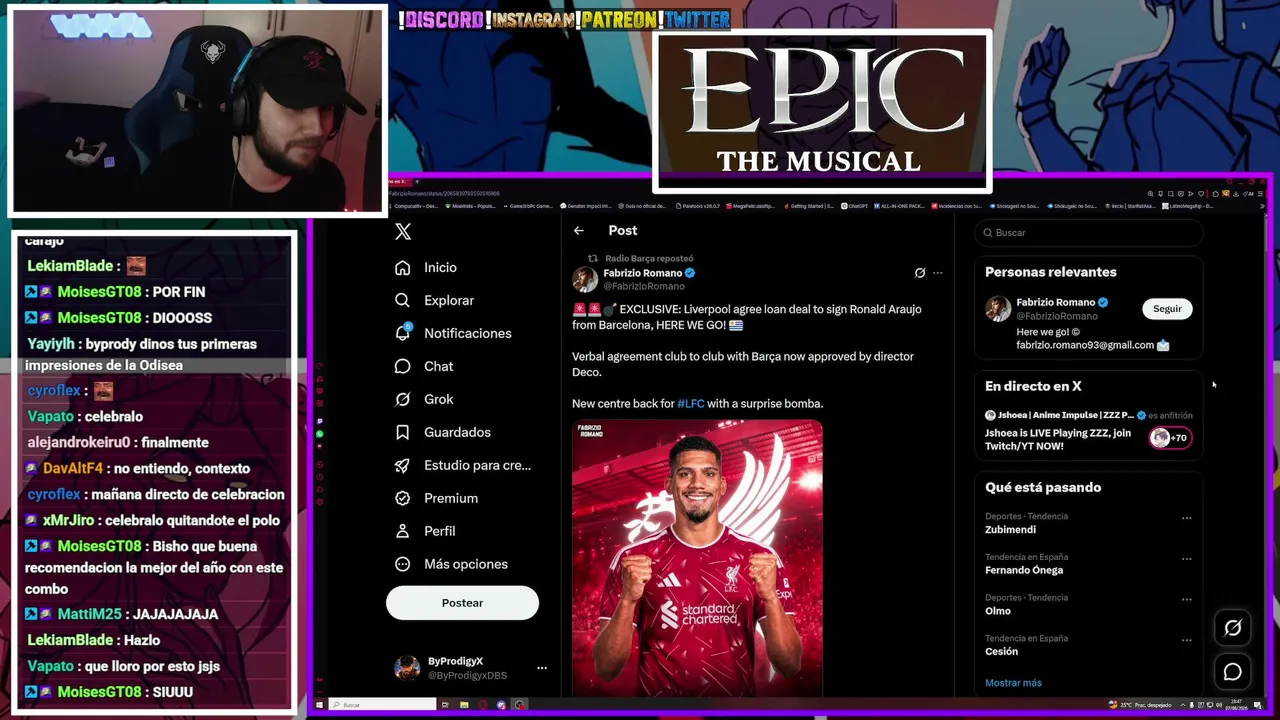
Task: Click xMrJiro username in stream chat
Action: [x=68, y=520]
